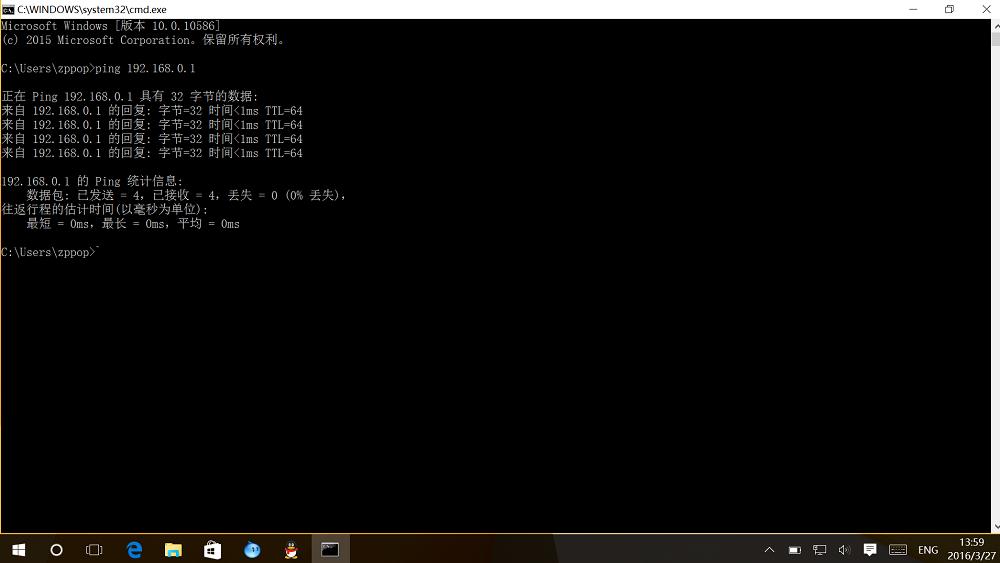Open the blue round taskbar app
This screenshot has width=1000, height=563.
[x=252, y=550]
